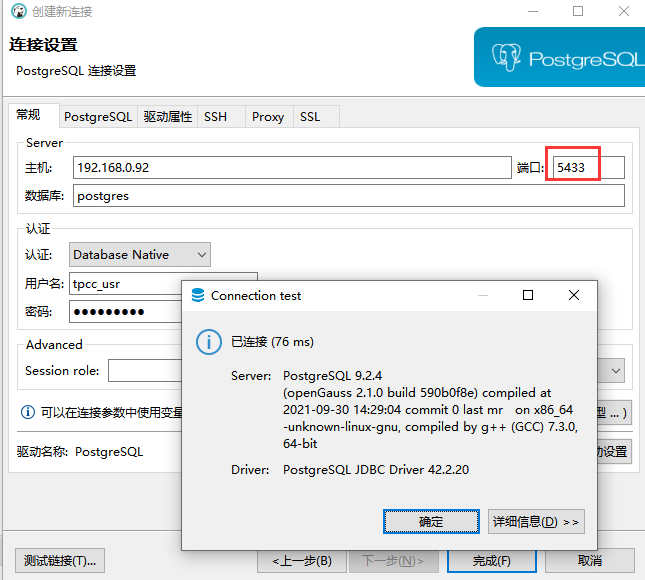This screenshot has width=645, height=580.
Task: Click the 数据库 field containing postgres
Action: 349,195
